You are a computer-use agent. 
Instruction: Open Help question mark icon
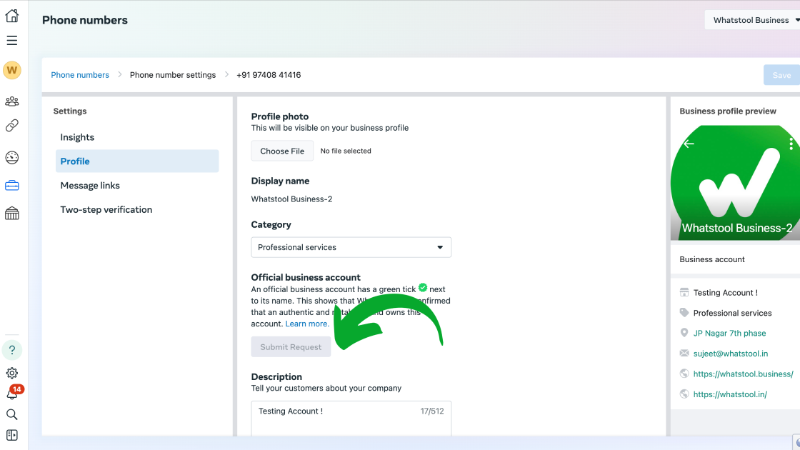click(12, 350)
